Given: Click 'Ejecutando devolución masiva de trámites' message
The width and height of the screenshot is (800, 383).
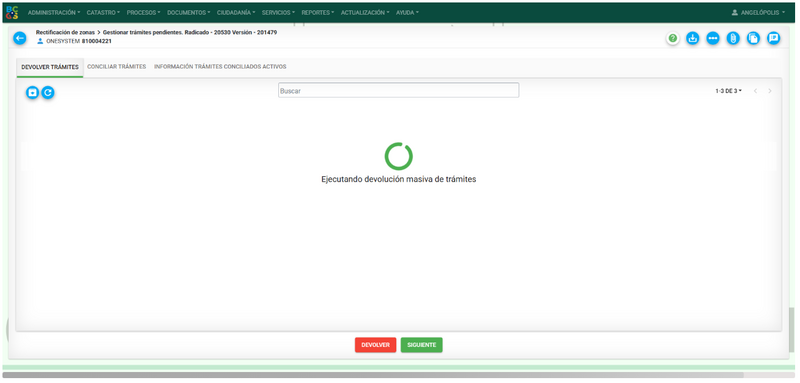Looking at the screenshot, I should (398, 180).
